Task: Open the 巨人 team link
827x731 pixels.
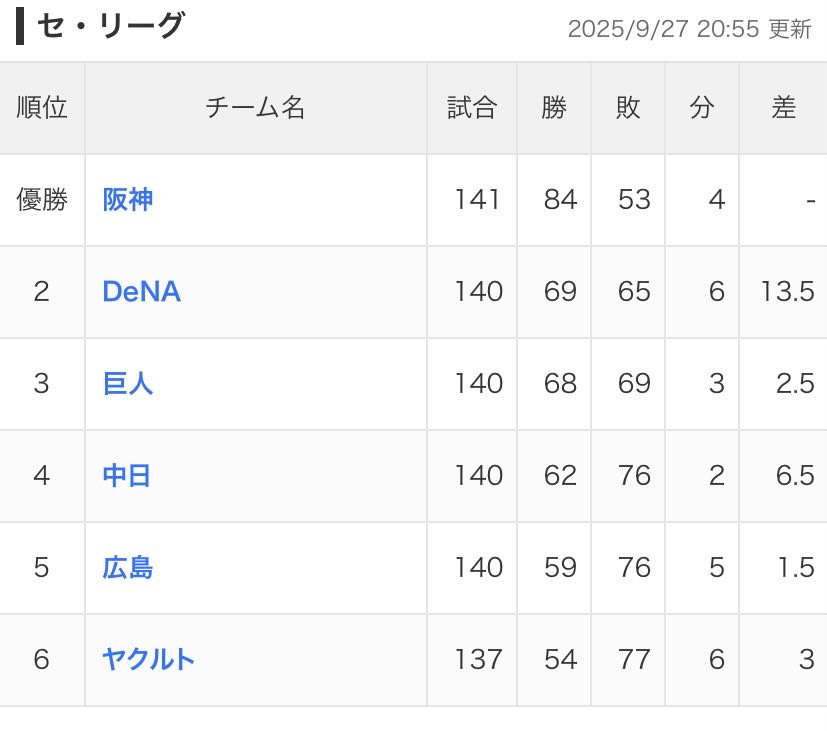Action: (x=128, y=384)
